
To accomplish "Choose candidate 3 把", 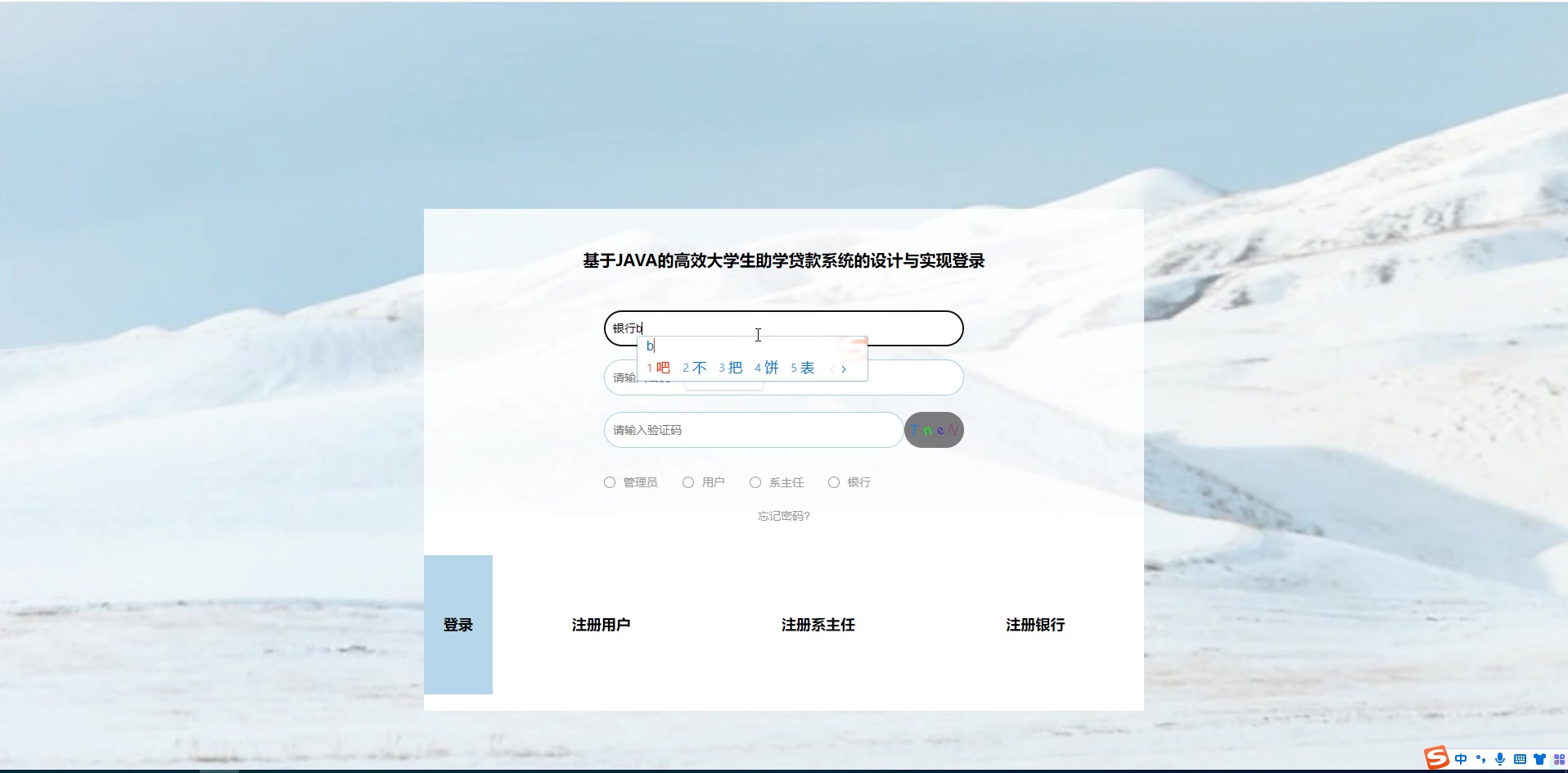I will pos(730,368).
